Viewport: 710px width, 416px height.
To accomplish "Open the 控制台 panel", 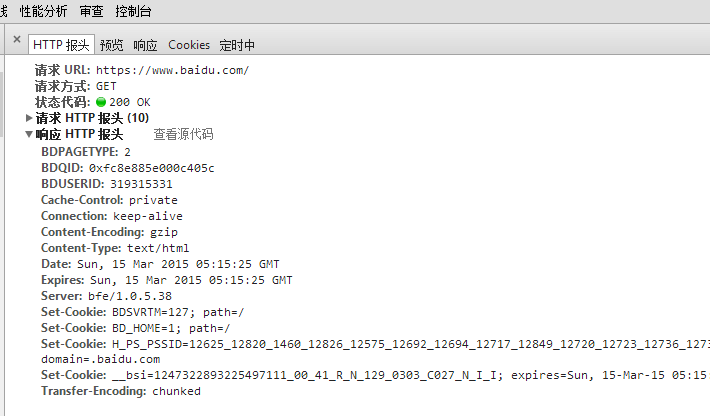I will 133,11.
